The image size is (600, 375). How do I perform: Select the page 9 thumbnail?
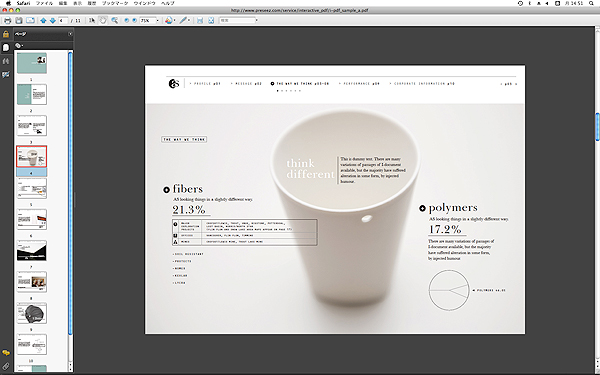(x=32, y=313)
